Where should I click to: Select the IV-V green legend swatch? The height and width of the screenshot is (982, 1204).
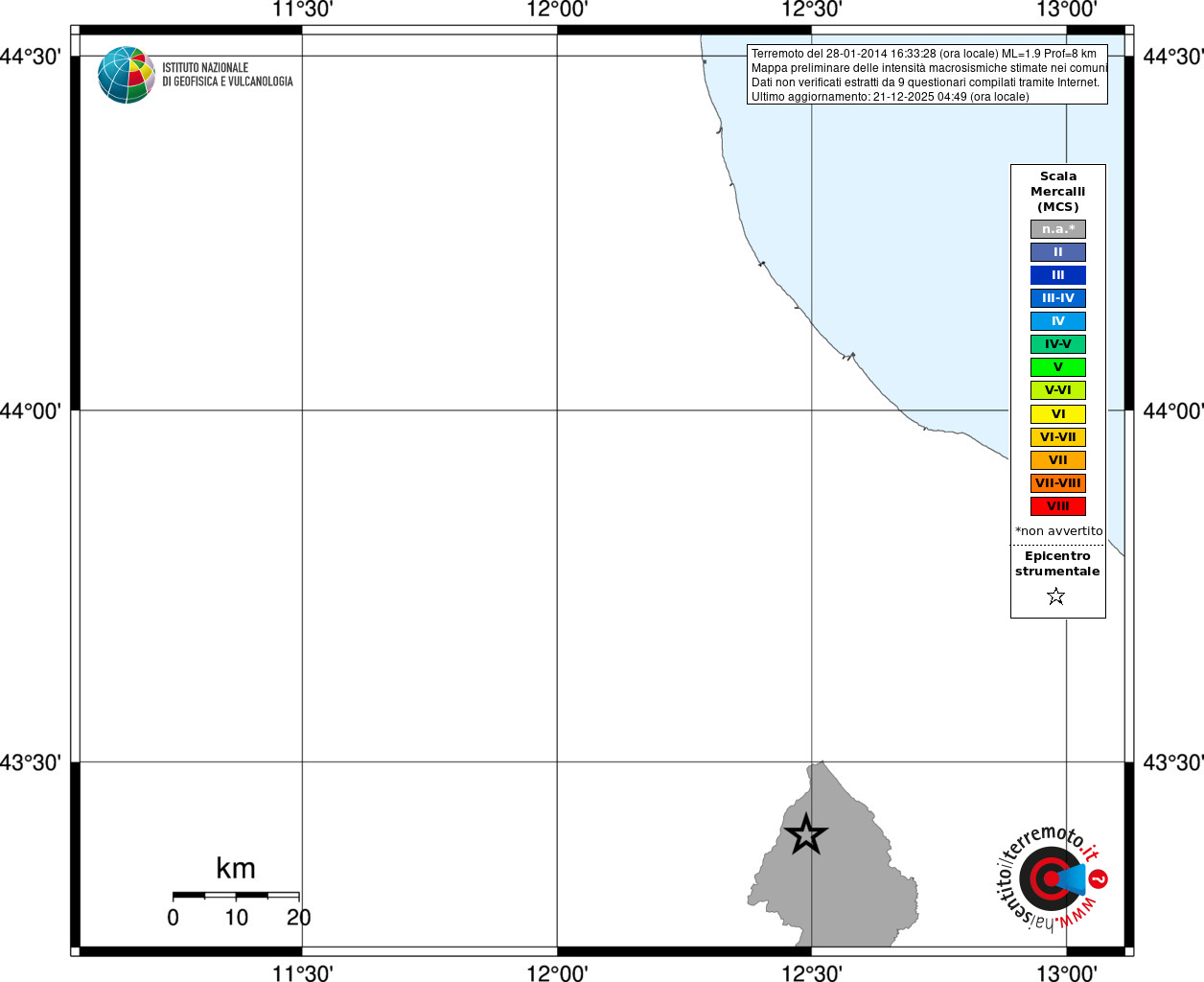pyautogui.click(x=1058, y=344)
